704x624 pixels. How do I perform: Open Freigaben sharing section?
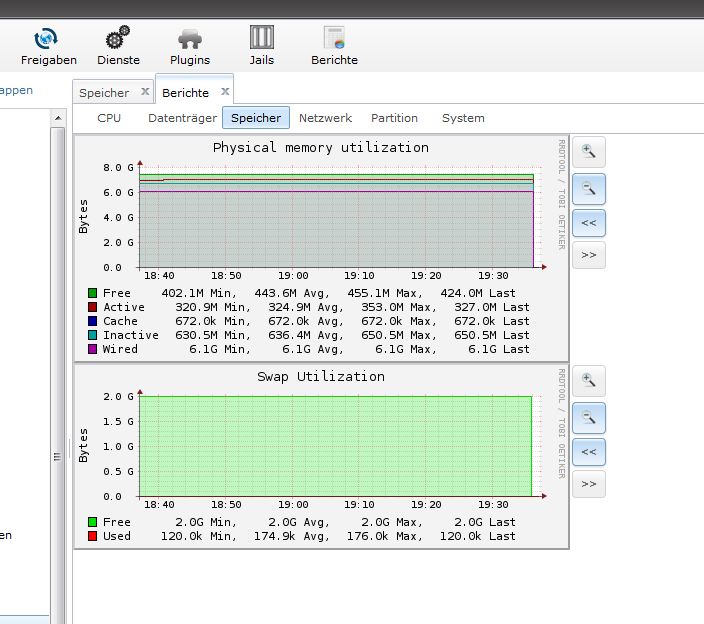click(48, 47)
